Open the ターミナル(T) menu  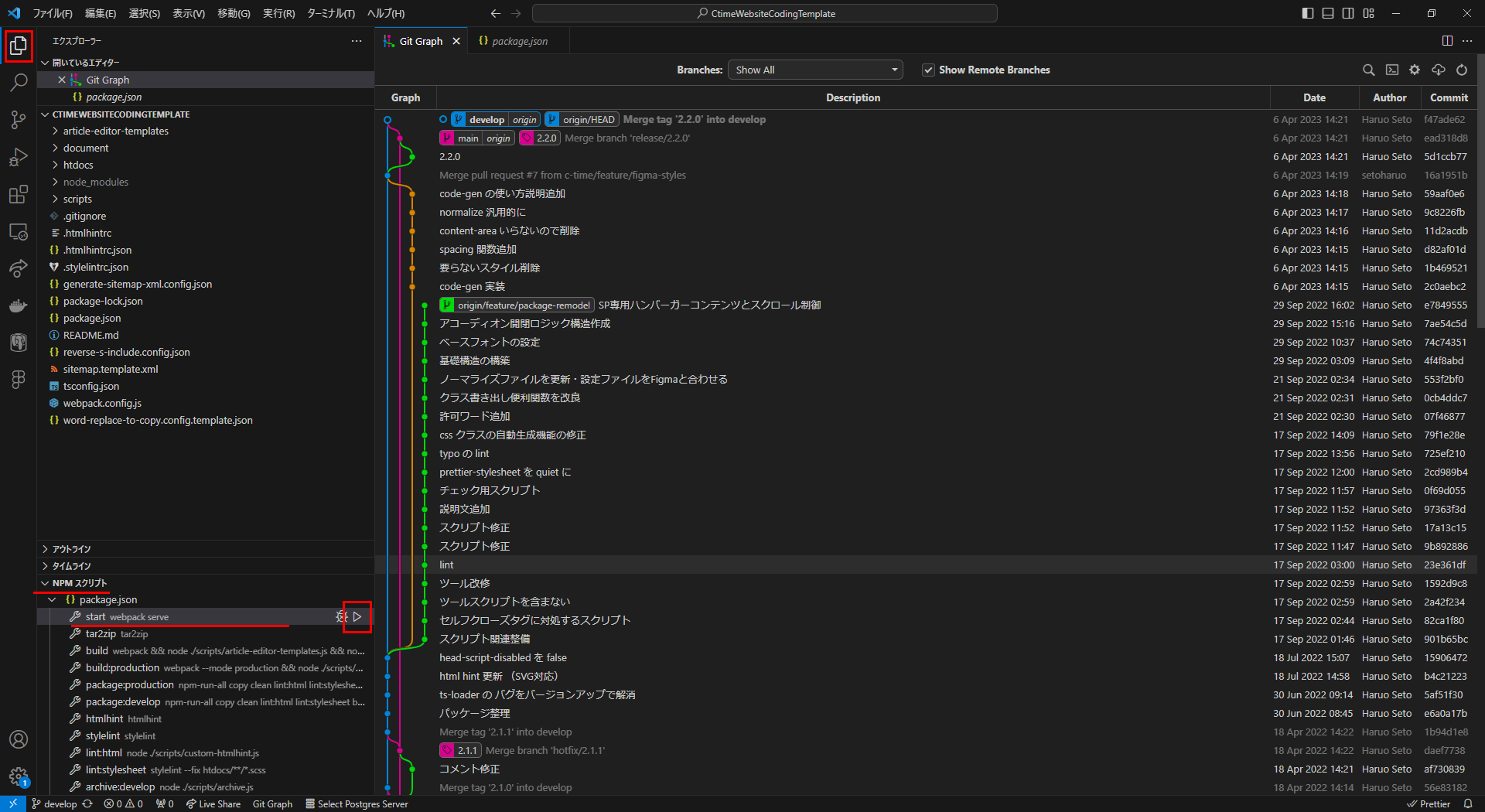330,13
